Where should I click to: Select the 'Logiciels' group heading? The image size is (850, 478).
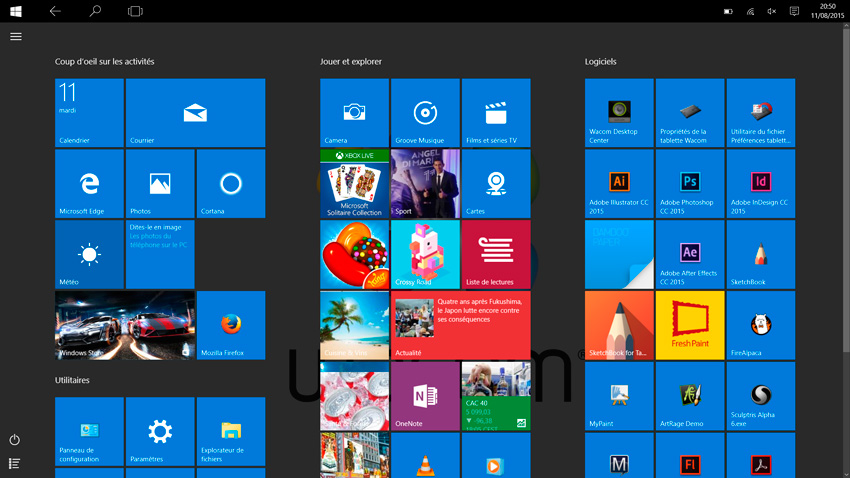[600, 61]
